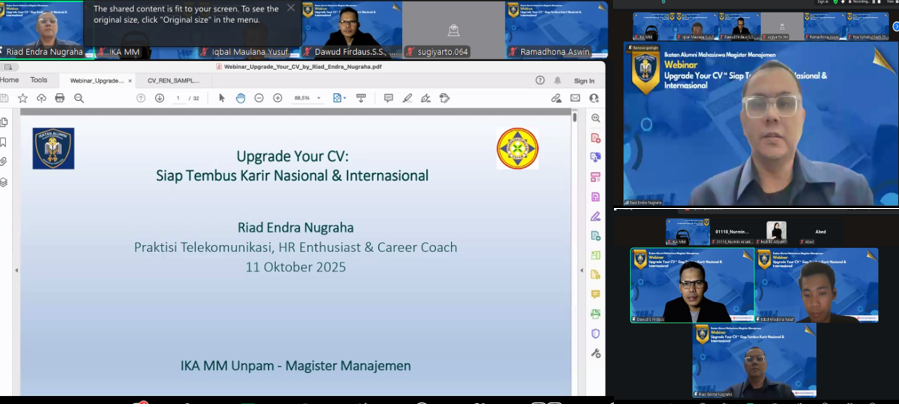The height and width of the screenshot is (407, 899).
Task: Click the print icon in Acrobat toolbar
Action: tap(60, 98)
